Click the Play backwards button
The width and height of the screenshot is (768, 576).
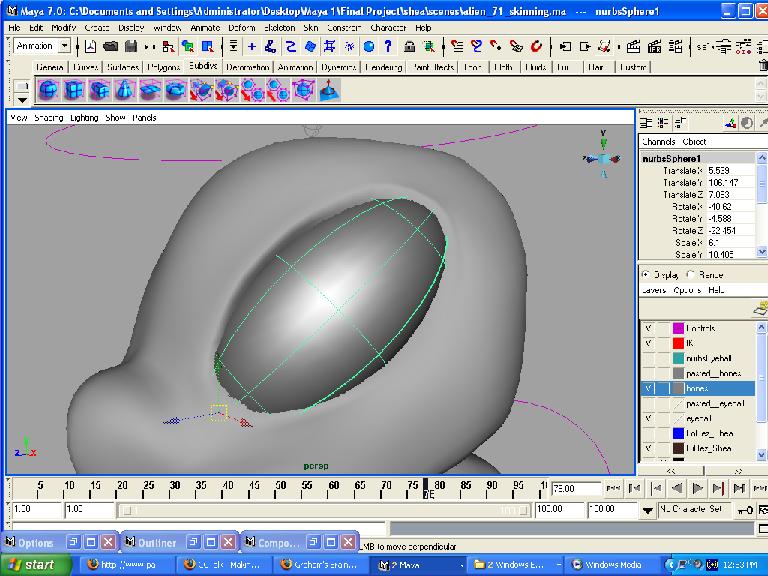(677, 488)
